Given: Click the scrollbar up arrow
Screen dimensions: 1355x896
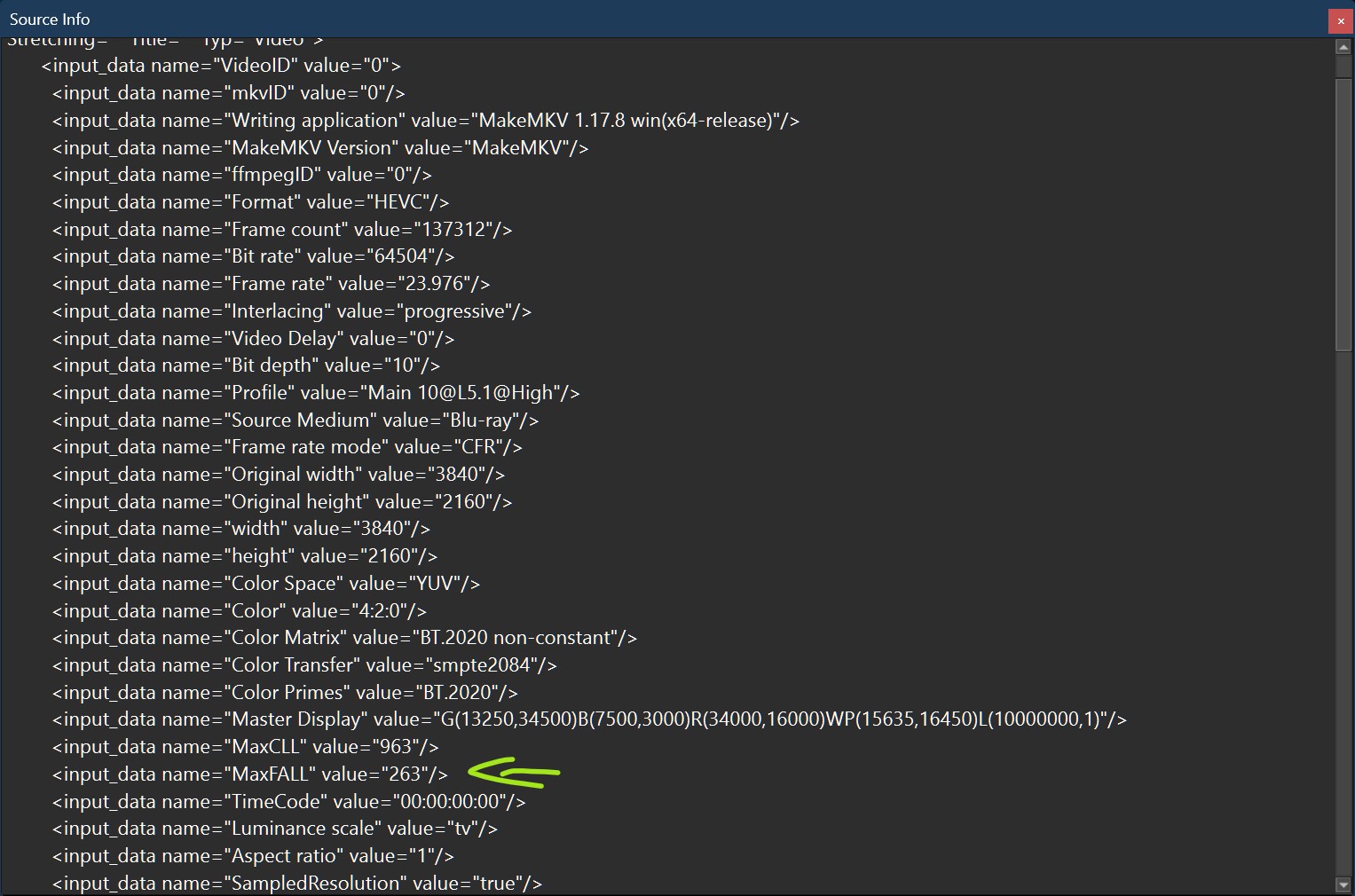Looking at the screenshot, I should tap(1343, 47).
